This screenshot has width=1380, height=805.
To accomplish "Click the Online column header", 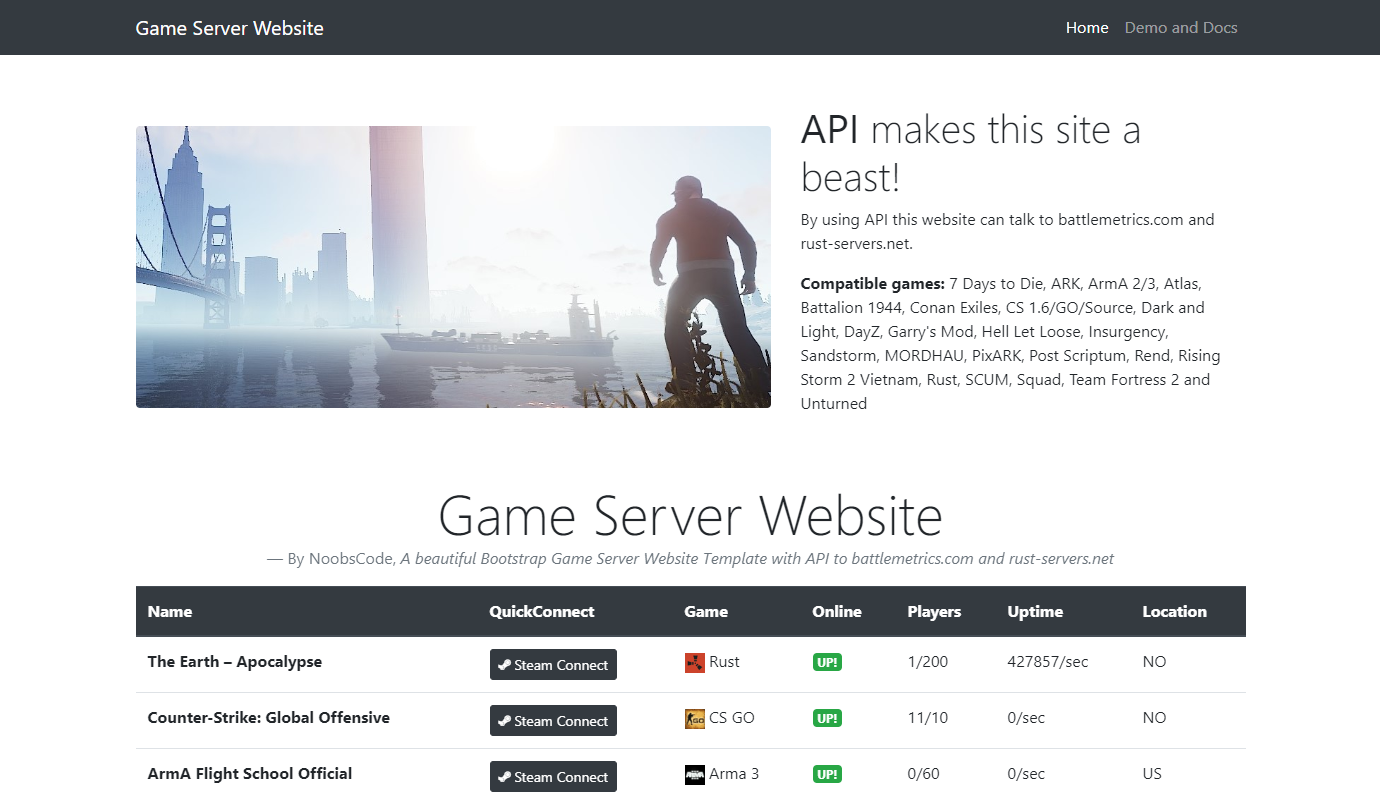I will [x=837, y=612].
